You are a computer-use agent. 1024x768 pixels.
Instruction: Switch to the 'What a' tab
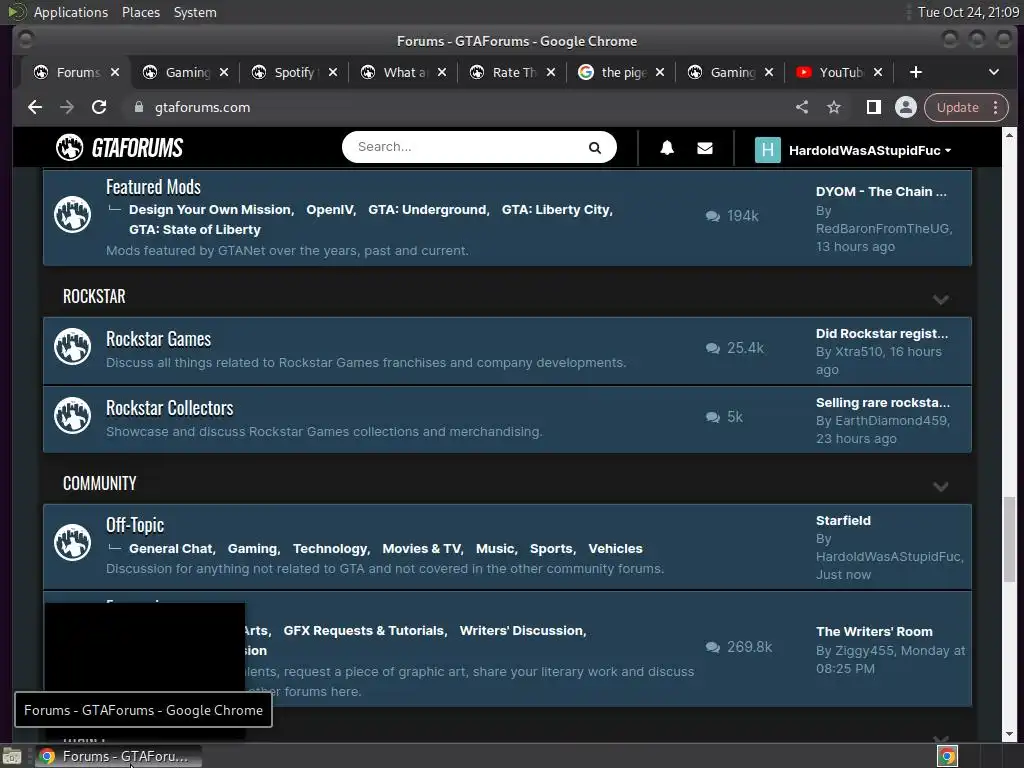[402, 72]
